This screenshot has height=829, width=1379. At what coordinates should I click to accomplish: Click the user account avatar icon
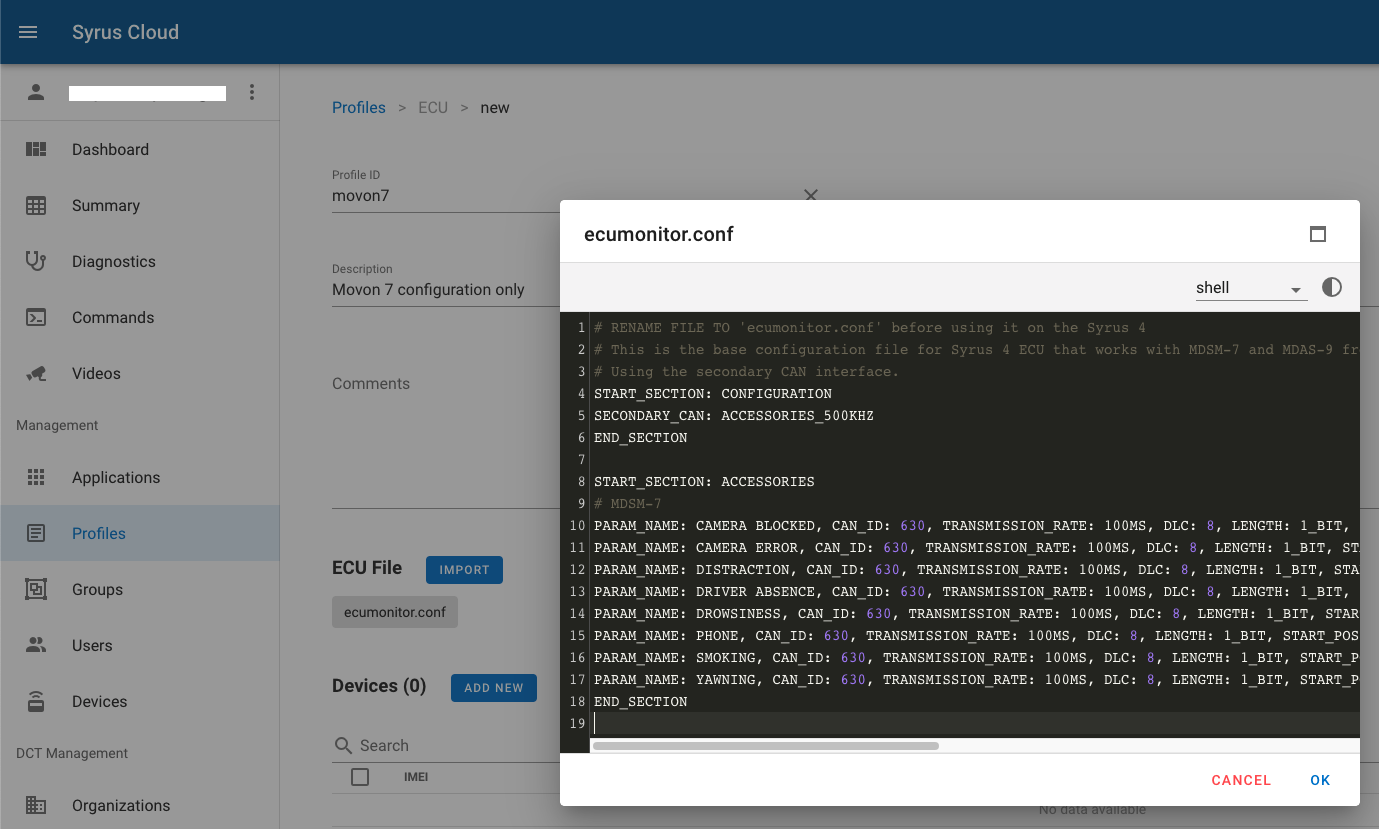pyautogui.click(x=36, y=92)
